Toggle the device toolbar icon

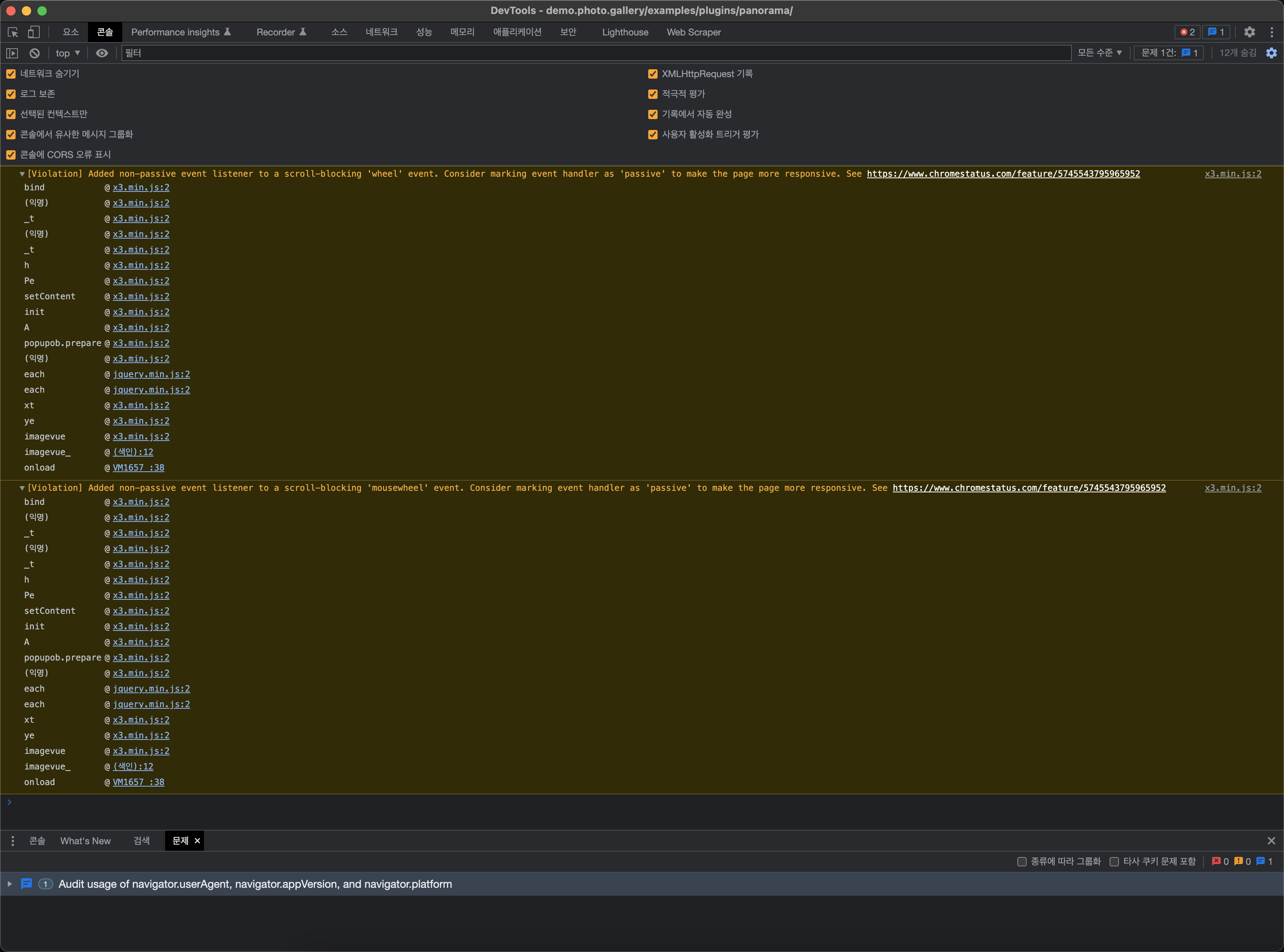[34, 32]
